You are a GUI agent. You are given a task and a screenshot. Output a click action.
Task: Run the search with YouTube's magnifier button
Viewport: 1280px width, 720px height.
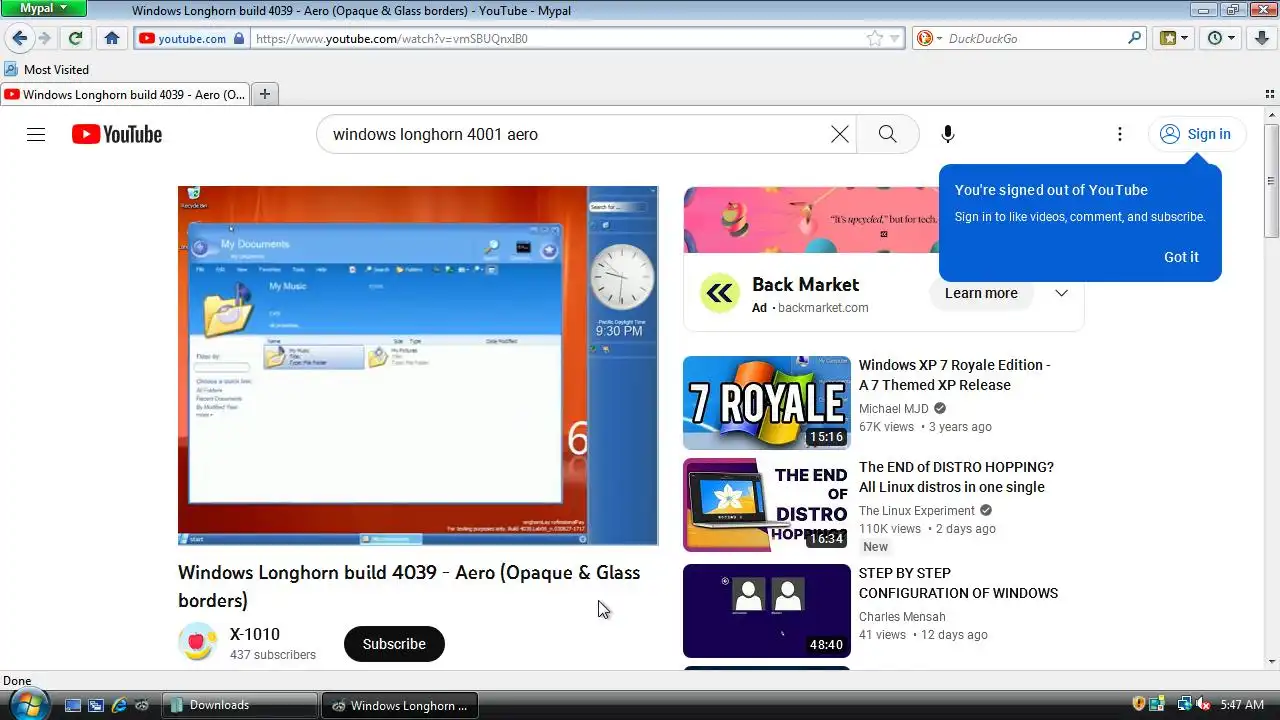887,134
